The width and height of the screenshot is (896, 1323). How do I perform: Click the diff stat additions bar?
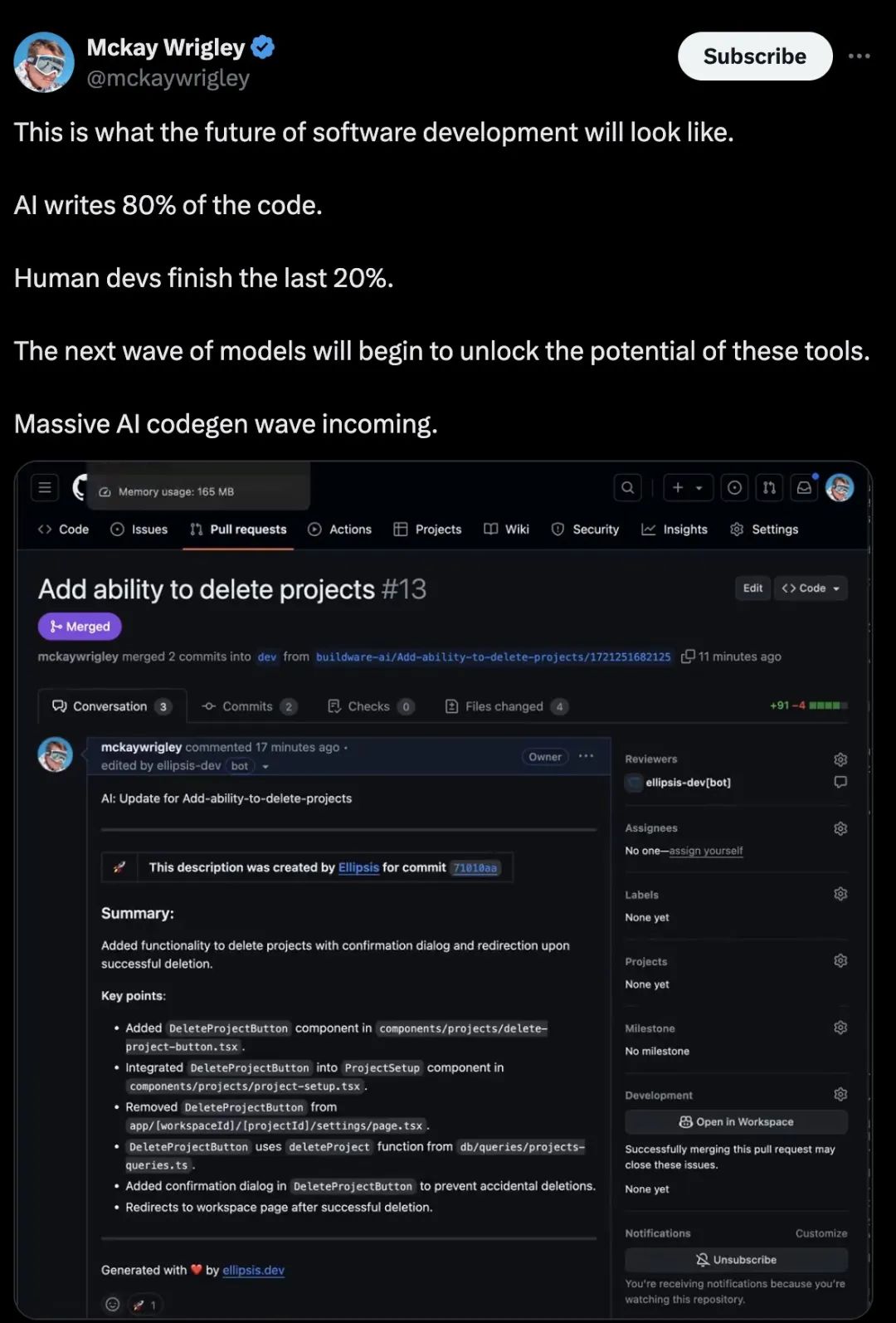(827, 705)
